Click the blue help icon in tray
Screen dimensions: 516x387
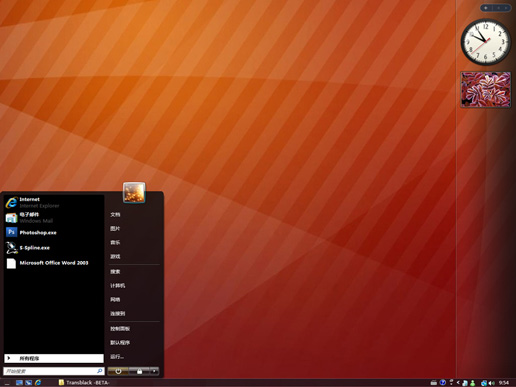[x=443, y=382]
